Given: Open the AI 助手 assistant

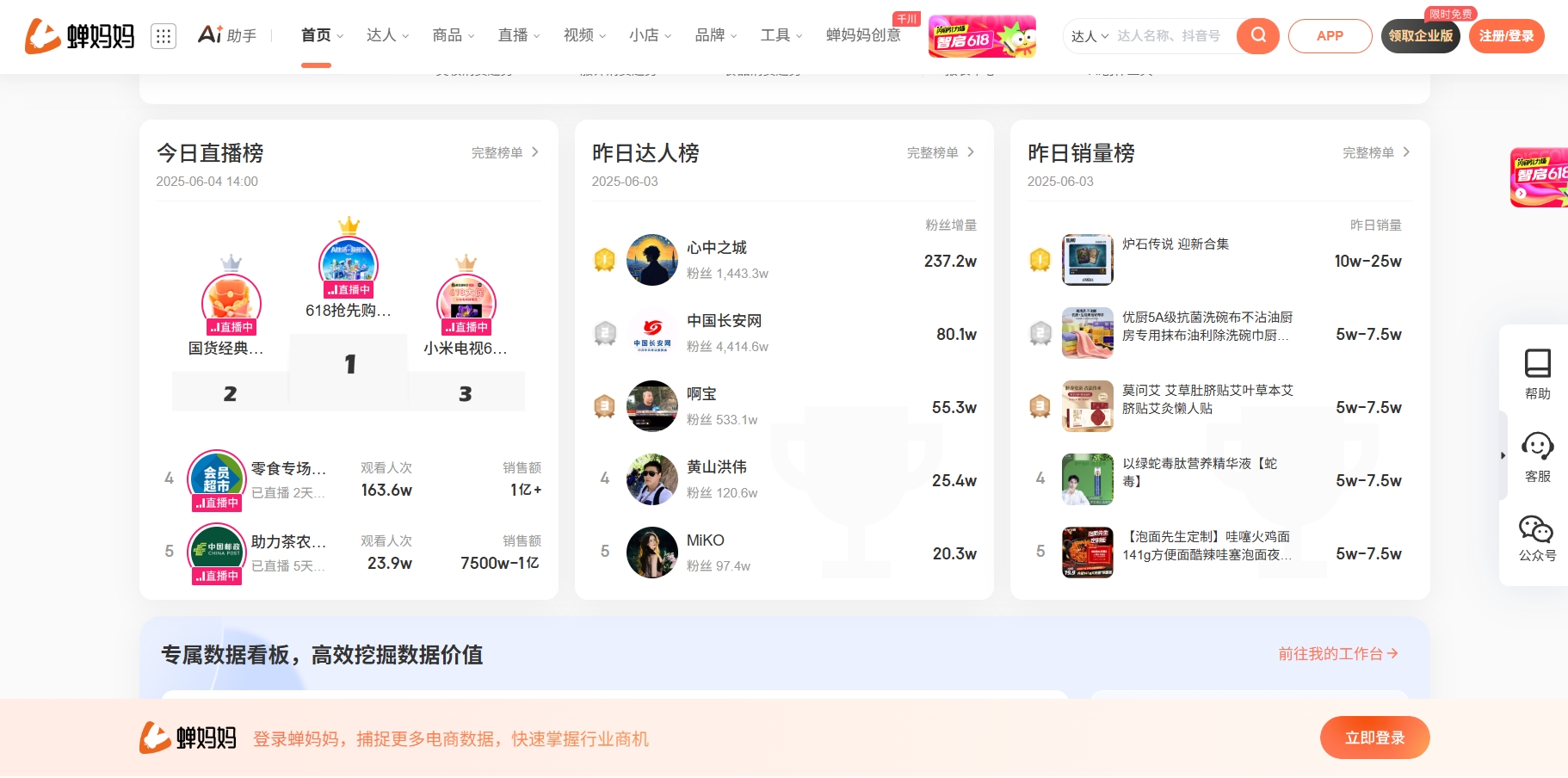Looking at the screenshot, I should pos(227,35).
